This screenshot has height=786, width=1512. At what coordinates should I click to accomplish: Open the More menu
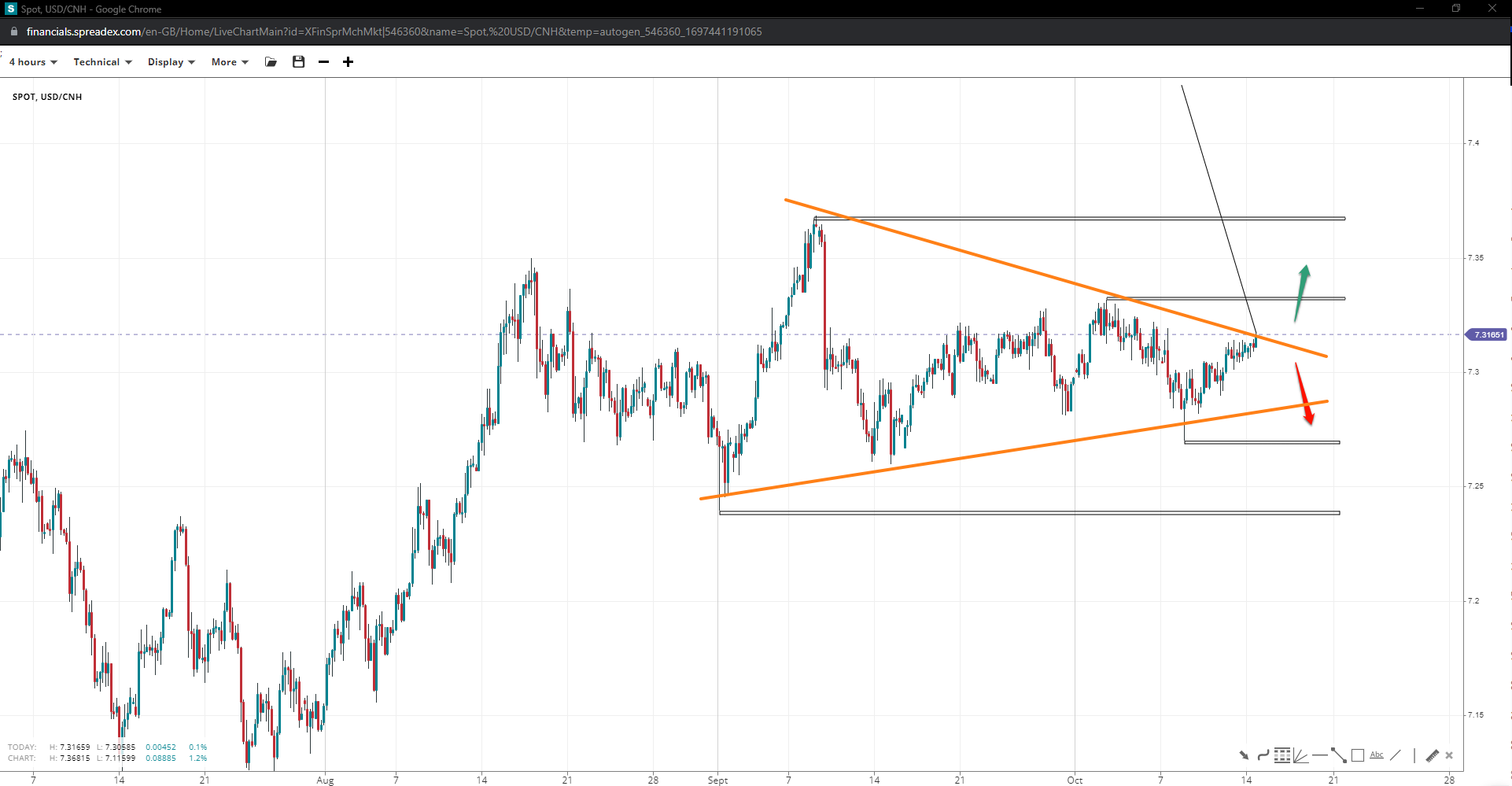click(229, 62)
